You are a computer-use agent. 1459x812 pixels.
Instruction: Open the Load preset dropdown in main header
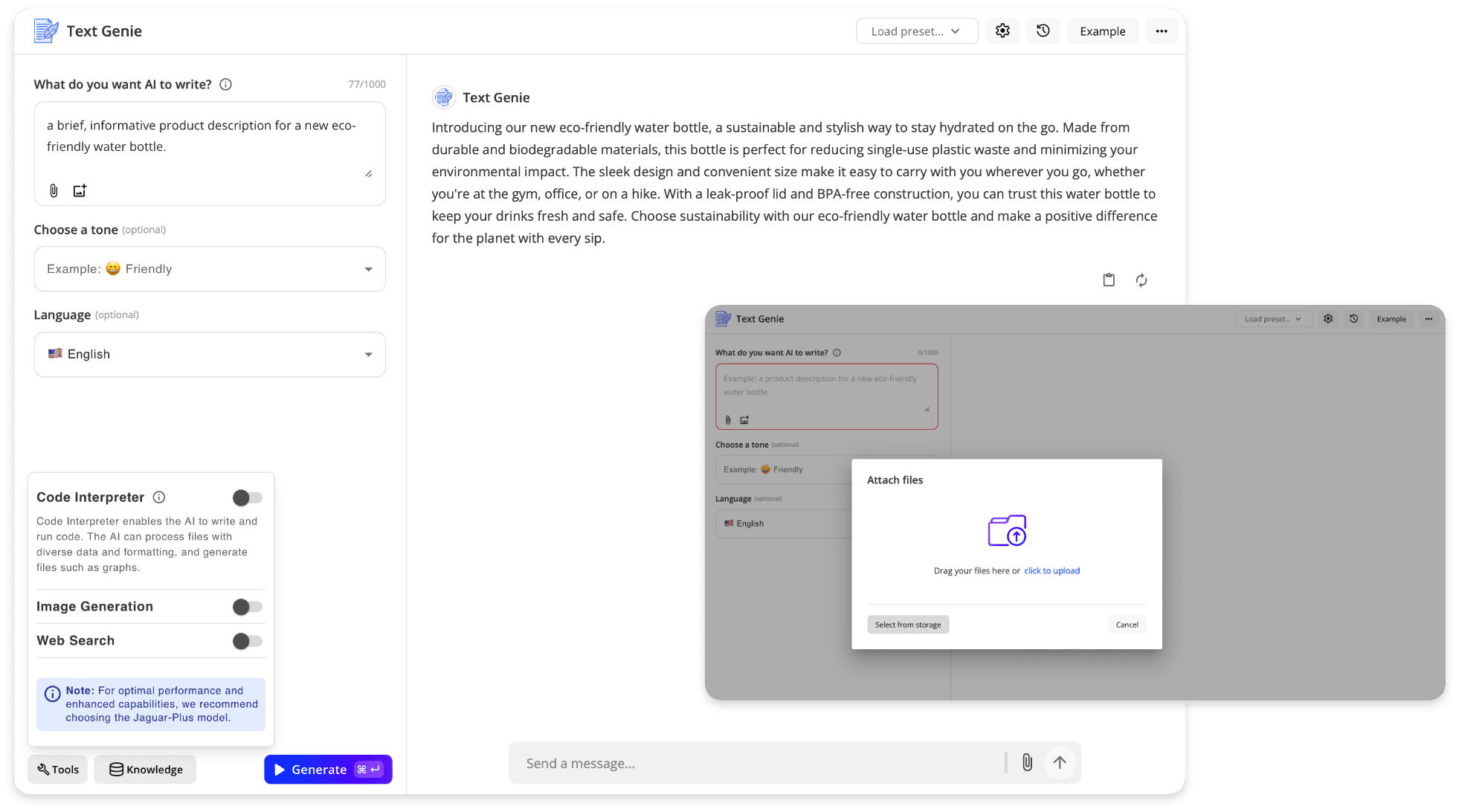tap(917, 31)
